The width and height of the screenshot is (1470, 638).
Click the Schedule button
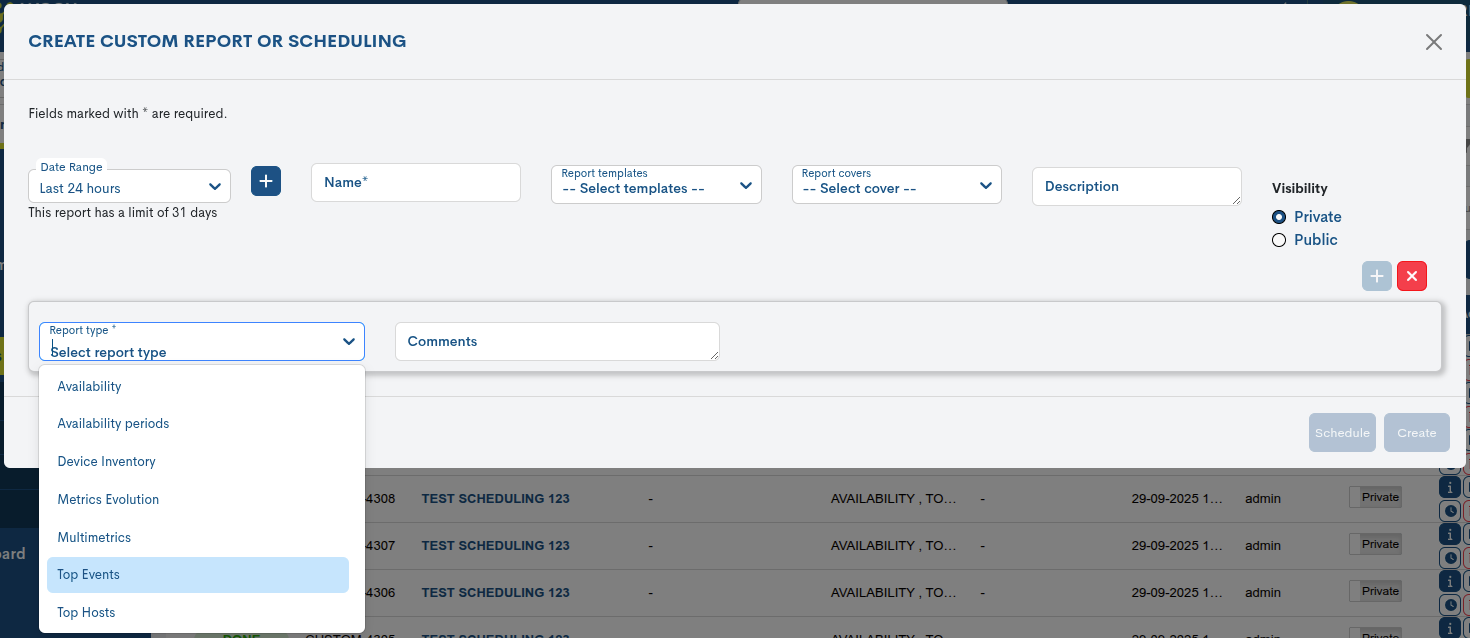click(1342, 432)
